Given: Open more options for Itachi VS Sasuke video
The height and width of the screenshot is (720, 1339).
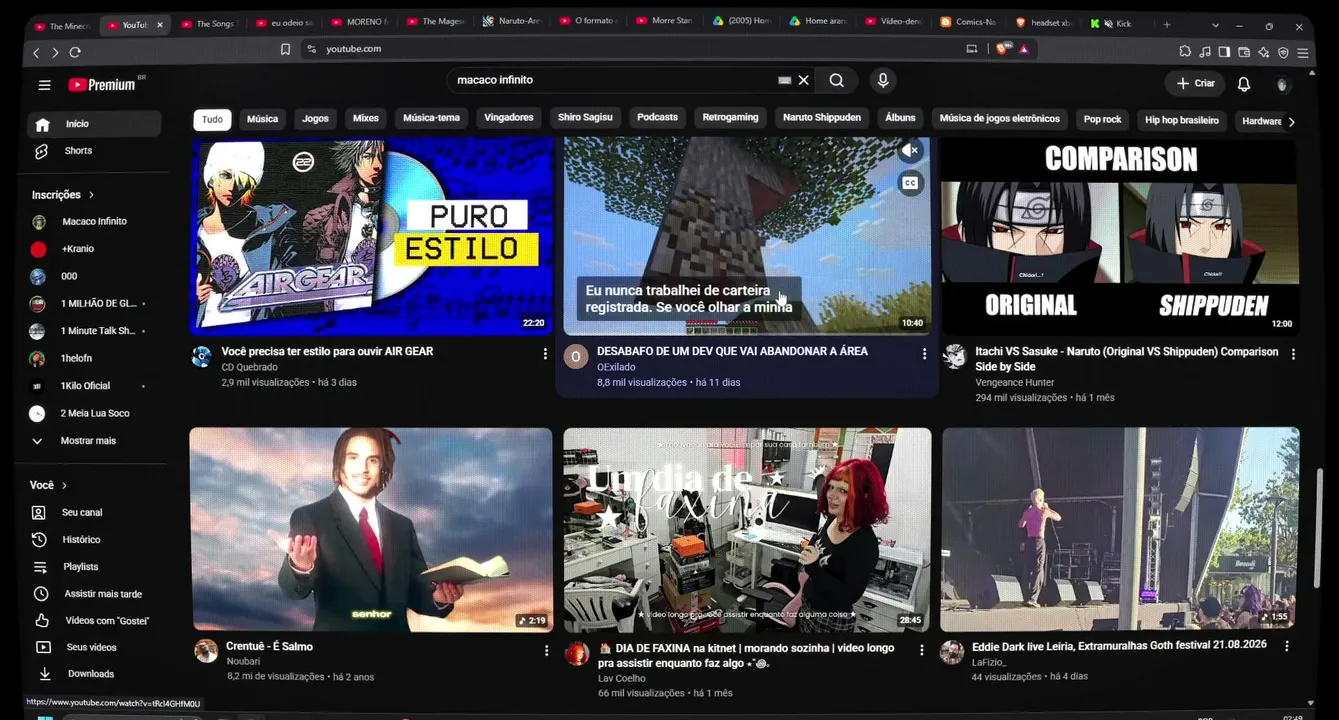Looking at the screenshot, I should (x=1293, y=354).
